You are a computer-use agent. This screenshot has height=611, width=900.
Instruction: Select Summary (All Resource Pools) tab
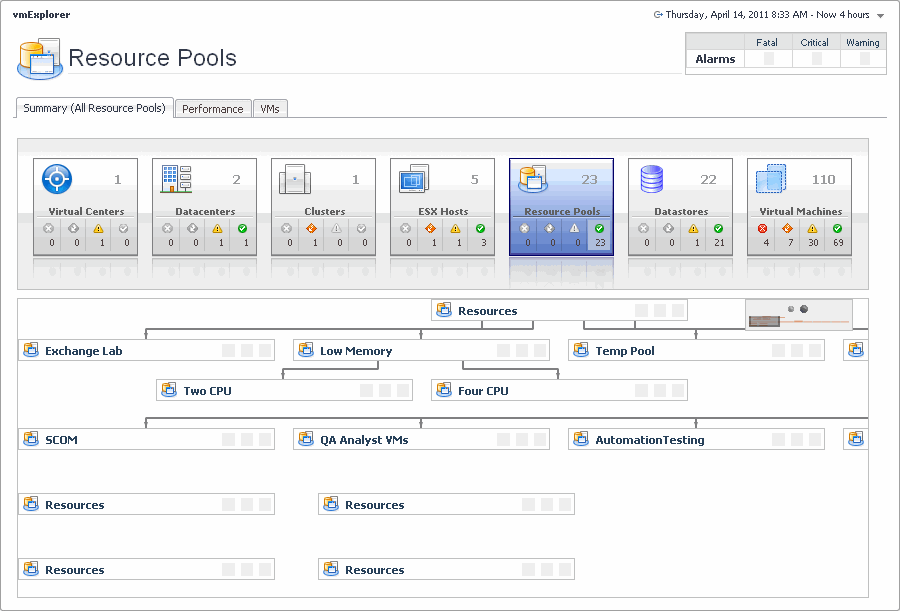(x=94, y=108)
